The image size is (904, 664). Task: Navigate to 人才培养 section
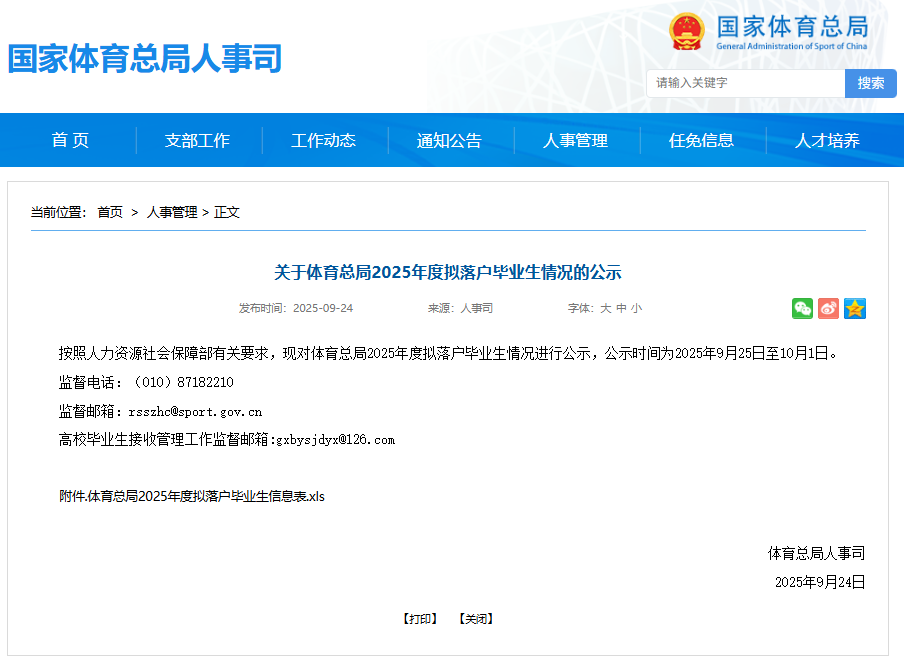(x=827, y=141)
